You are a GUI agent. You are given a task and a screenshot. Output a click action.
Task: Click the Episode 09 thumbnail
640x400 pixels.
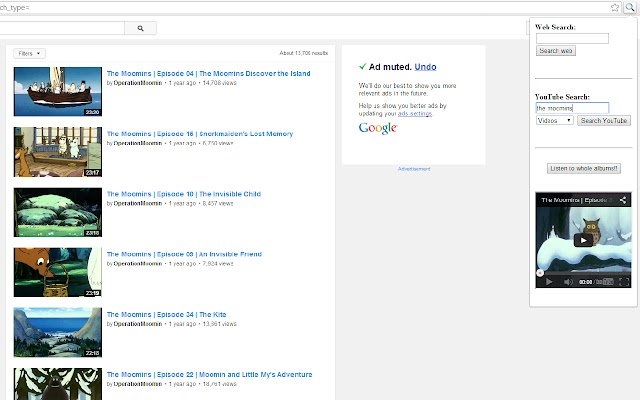58,272
